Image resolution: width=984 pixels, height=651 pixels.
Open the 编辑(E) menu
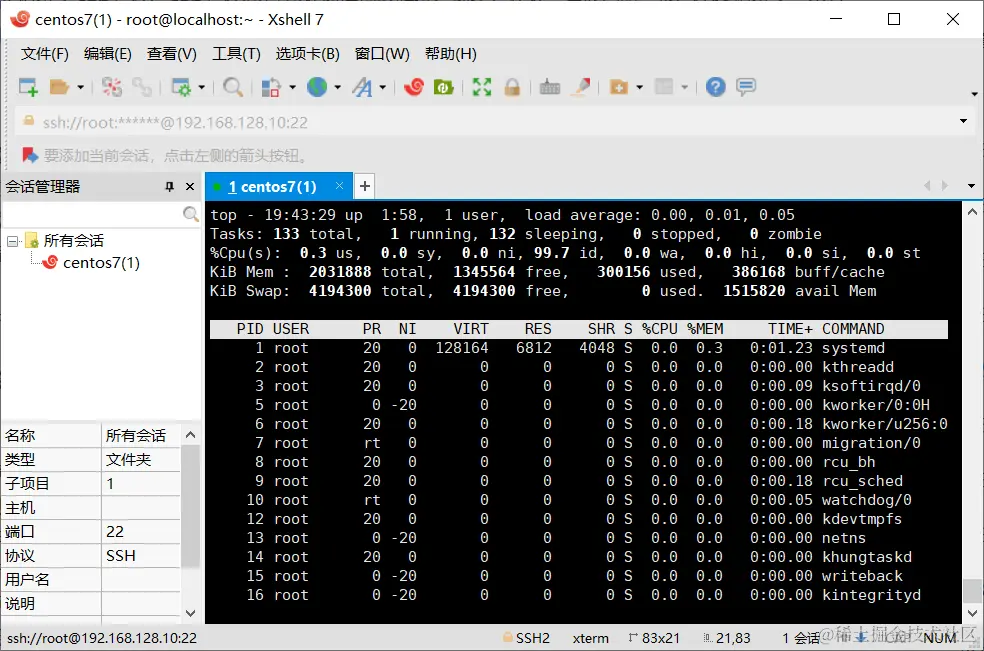[x=108, y=54]
